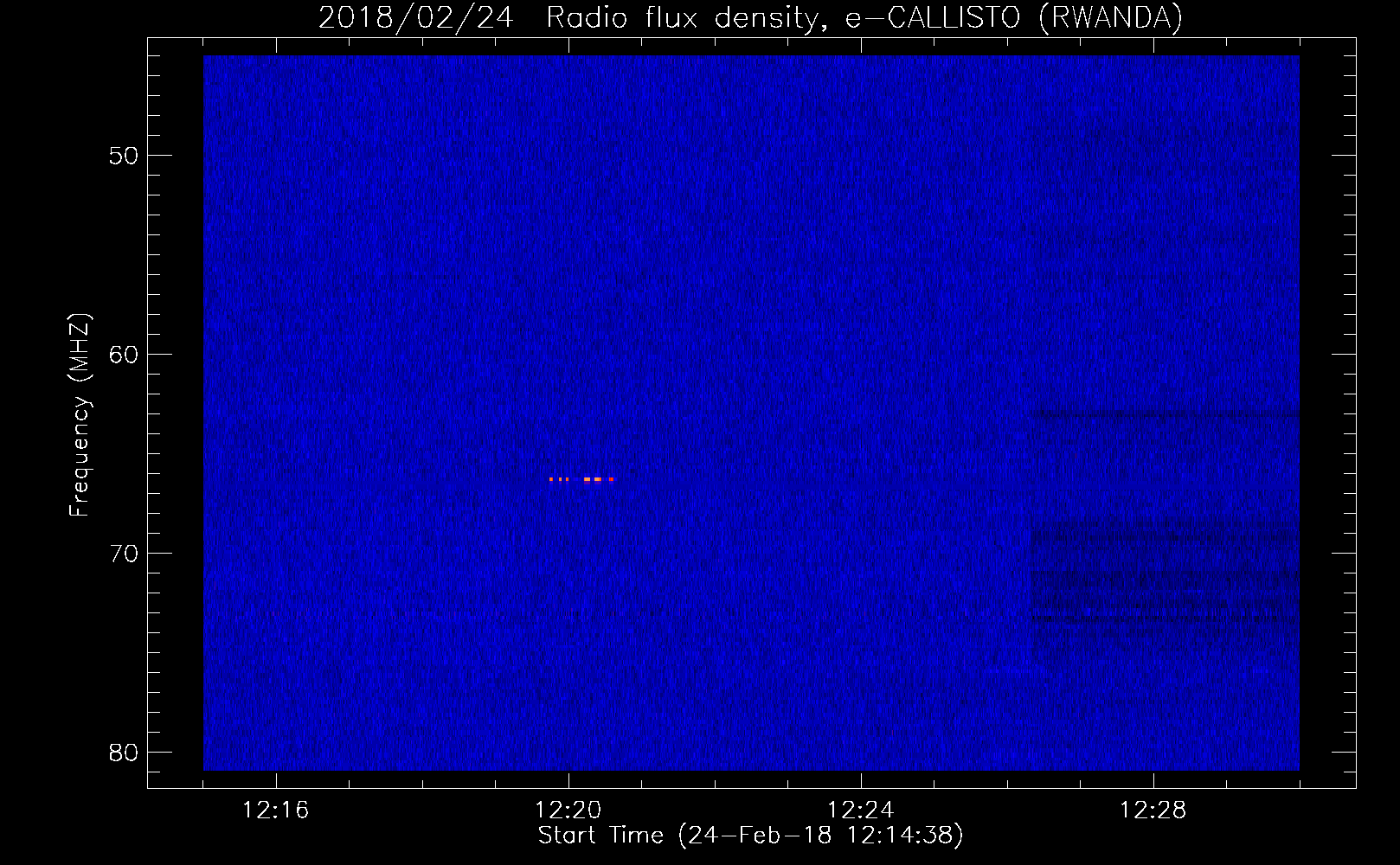Screen dimensions: 1400x865
Task: Click the 60 MHz tick label
Action: click(124, 355)
